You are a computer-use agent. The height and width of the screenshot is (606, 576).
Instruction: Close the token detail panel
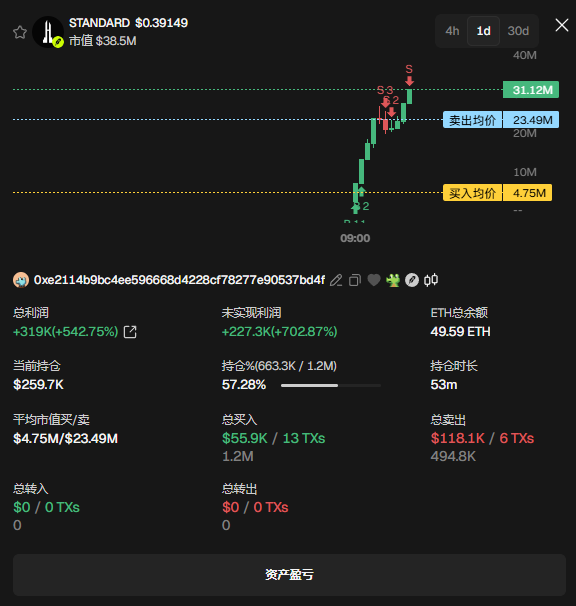[562, 26]
